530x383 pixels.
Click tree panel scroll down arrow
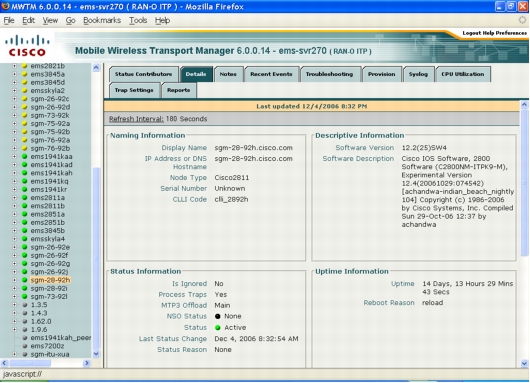[96, 354]
